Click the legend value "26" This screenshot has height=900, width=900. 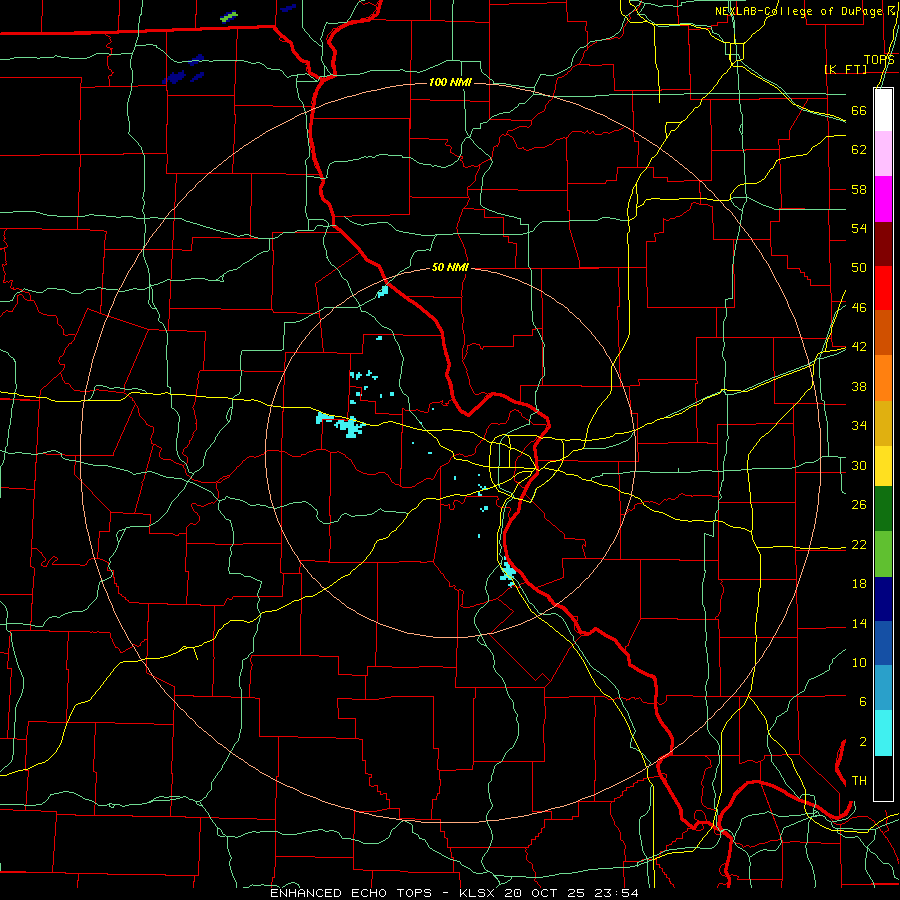point(859,505)
